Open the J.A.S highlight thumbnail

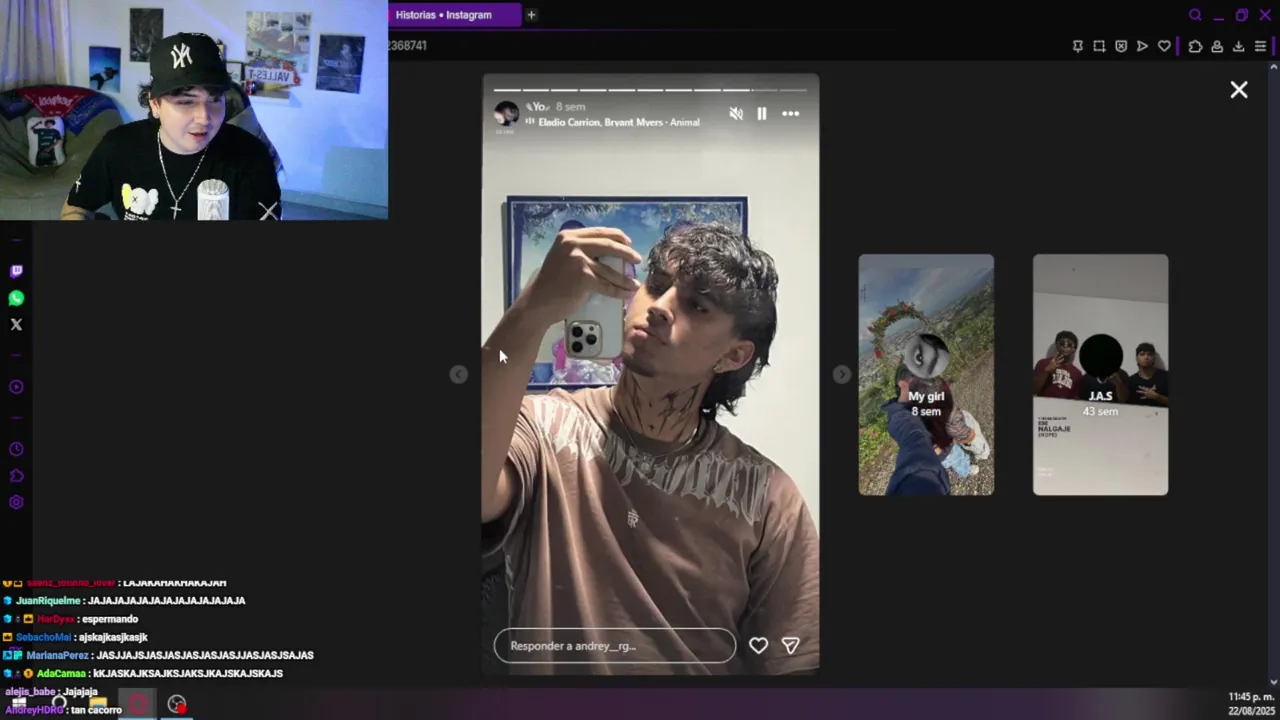pos(1100,375)
